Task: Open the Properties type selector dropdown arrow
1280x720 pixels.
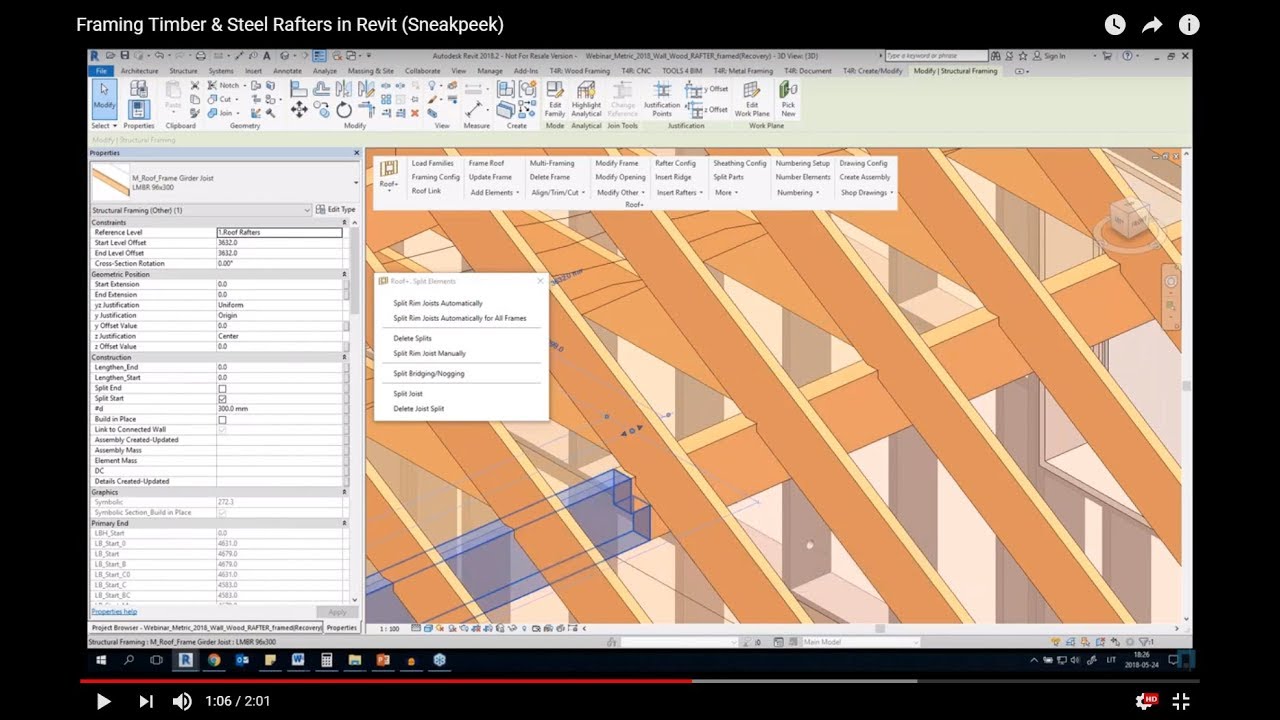Action: point(356,183)
